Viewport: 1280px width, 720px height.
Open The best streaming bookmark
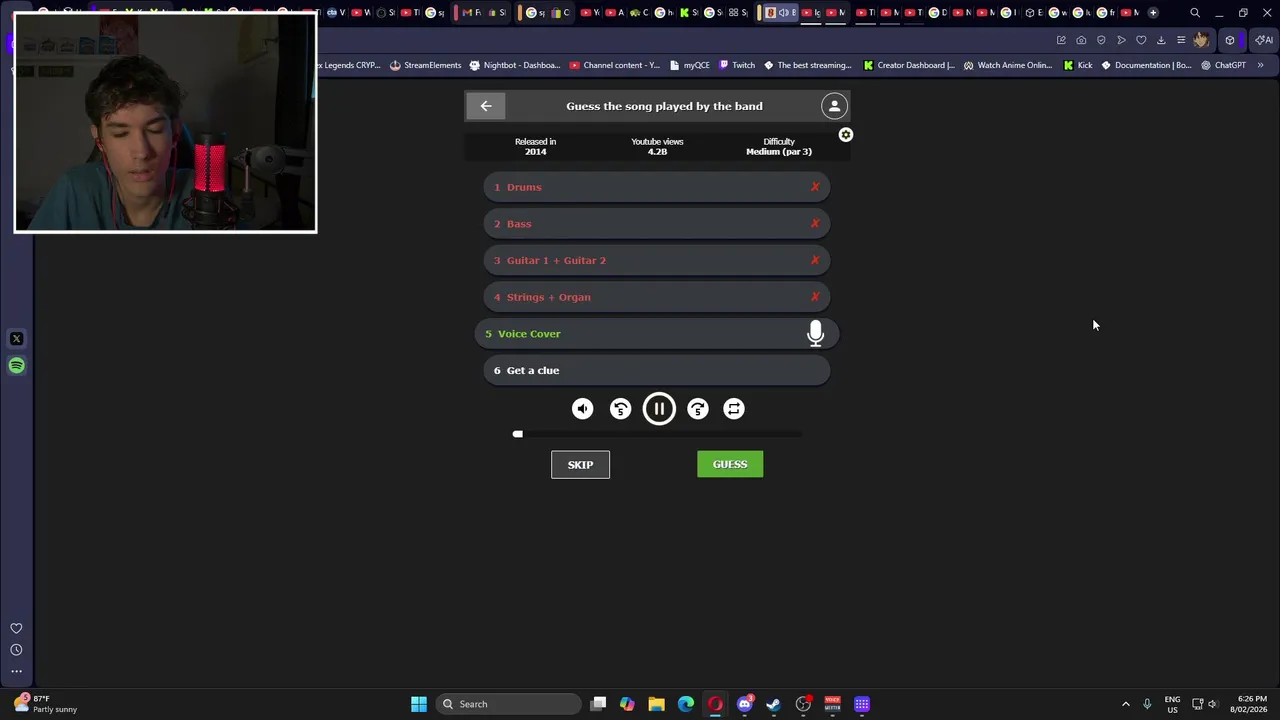pos(807,65)
